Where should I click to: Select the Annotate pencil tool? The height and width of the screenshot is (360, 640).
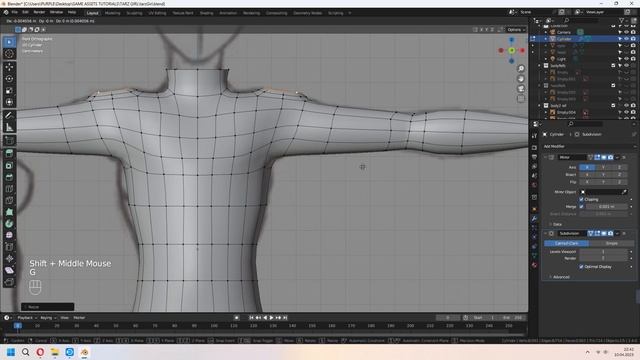(x=9, y=116)
